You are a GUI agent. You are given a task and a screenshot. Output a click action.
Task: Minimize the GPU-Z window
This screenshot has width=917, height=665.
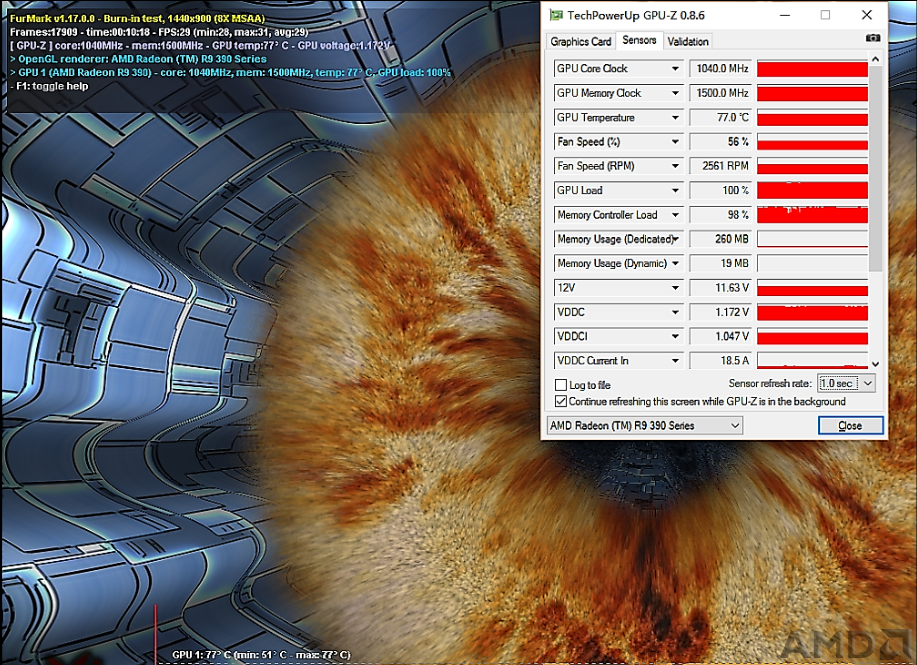[784, 15]
